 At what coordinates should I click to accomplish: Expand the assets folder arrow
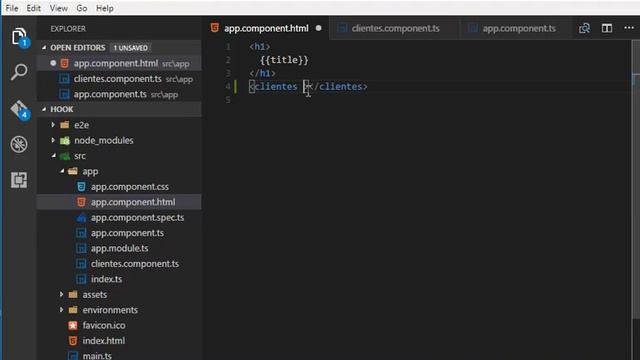tap(61, 294)
